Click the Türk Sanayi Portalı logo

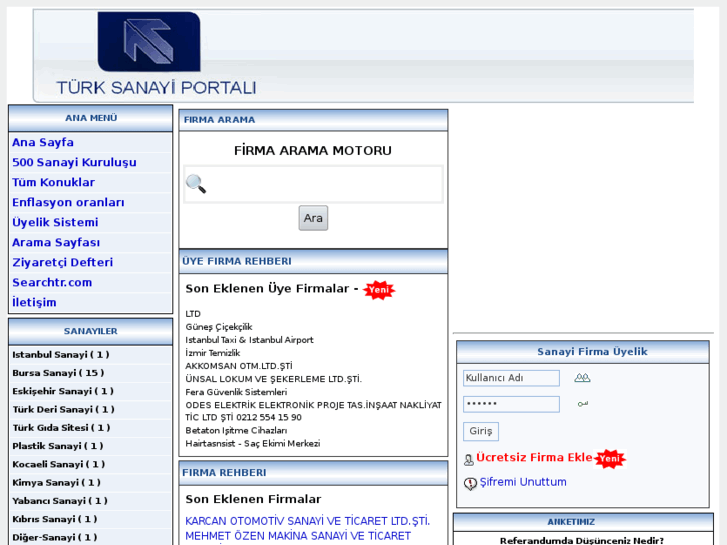[156, 54]
